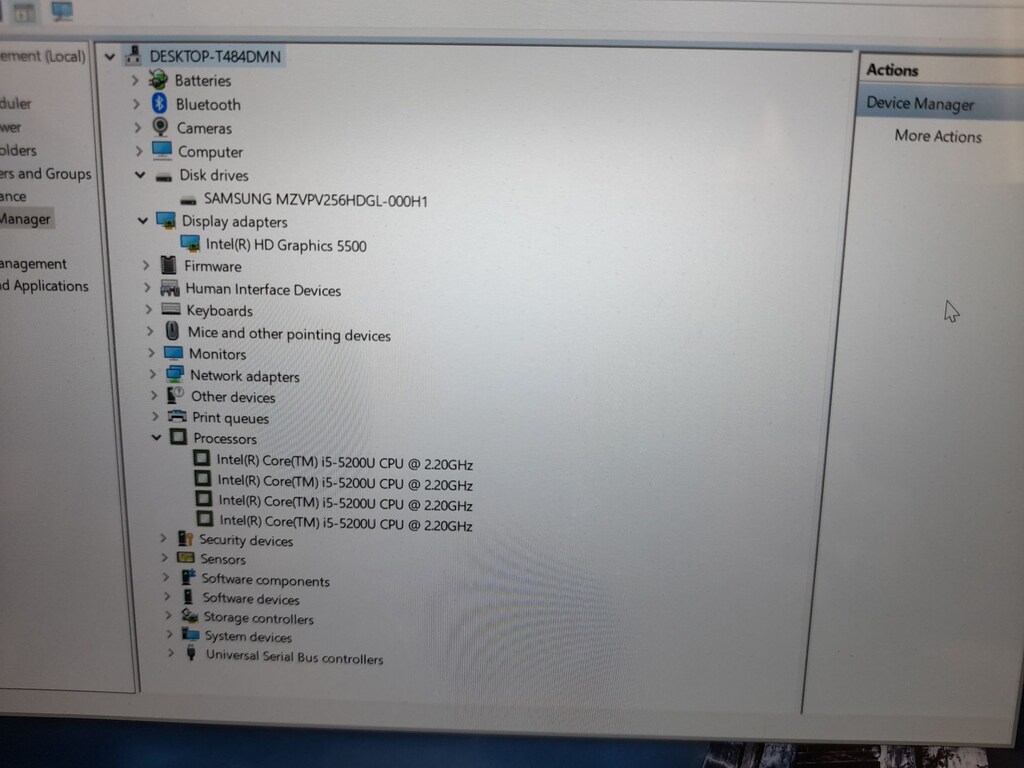This screenshot has height=768, width=1024.
Task: Select the Manager item in left console tree
Action: click(25, 219)
